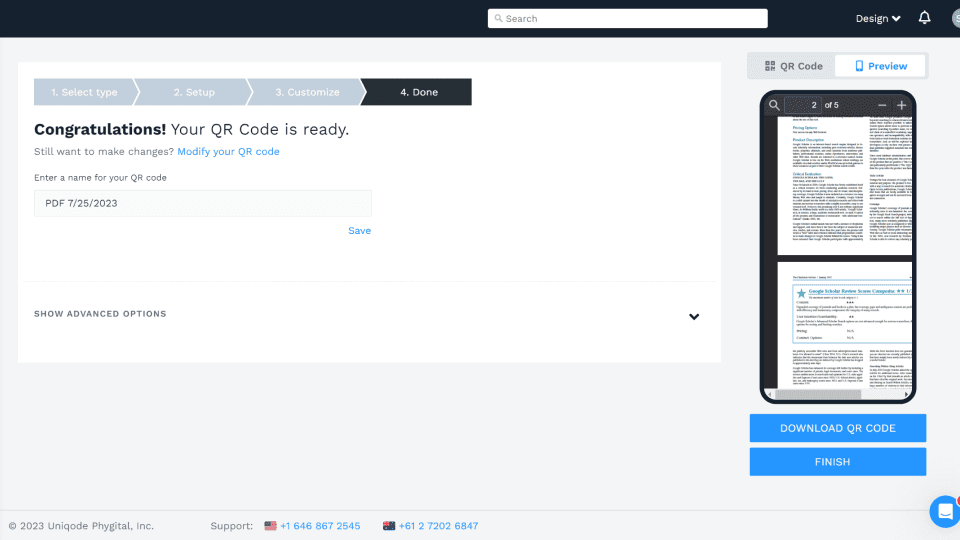Click the Download QR Code button

pyautogui.click(x=838, y=428)
